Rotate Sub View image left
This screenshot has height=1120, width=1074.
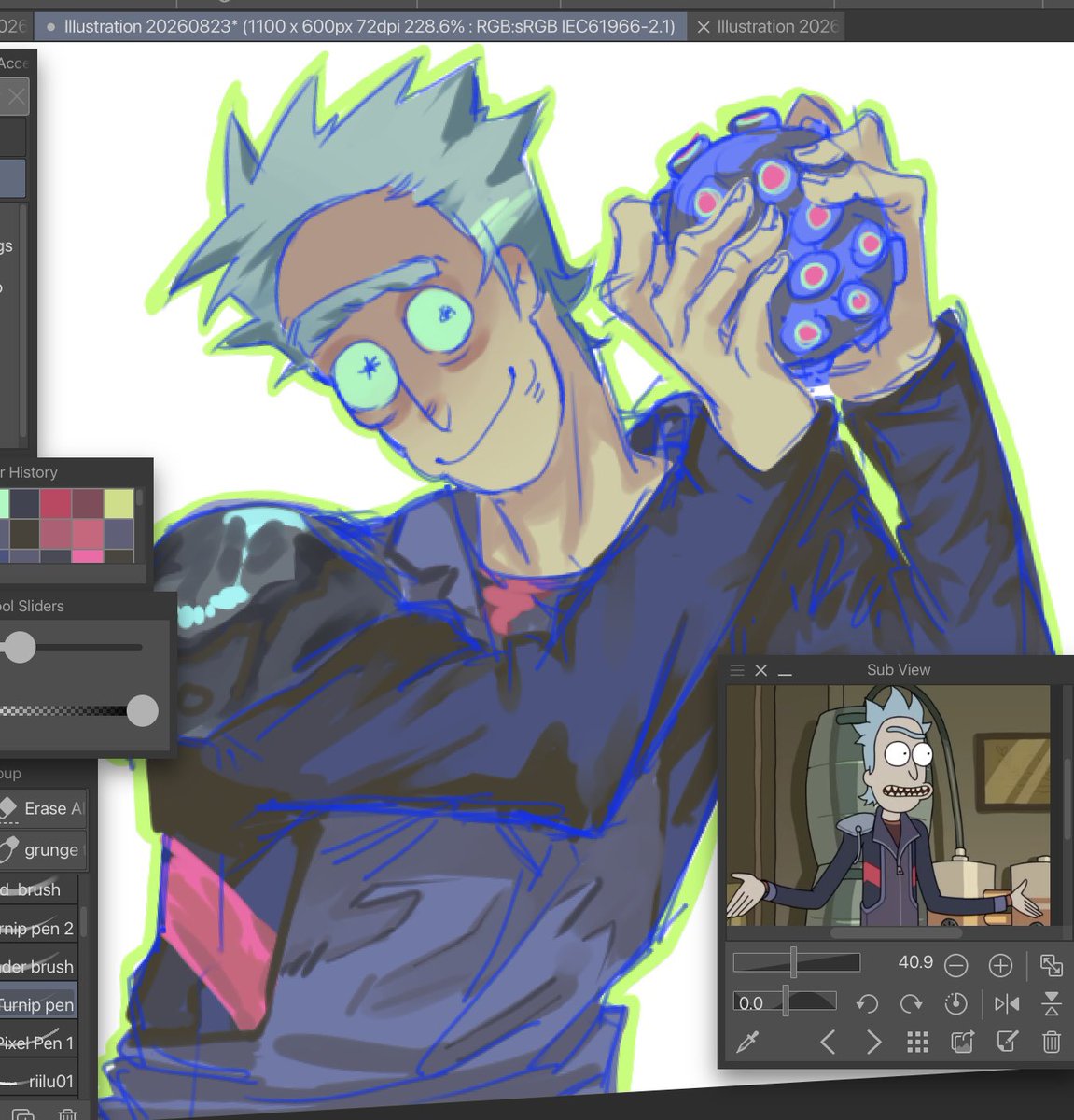[x=867, y=1003]
